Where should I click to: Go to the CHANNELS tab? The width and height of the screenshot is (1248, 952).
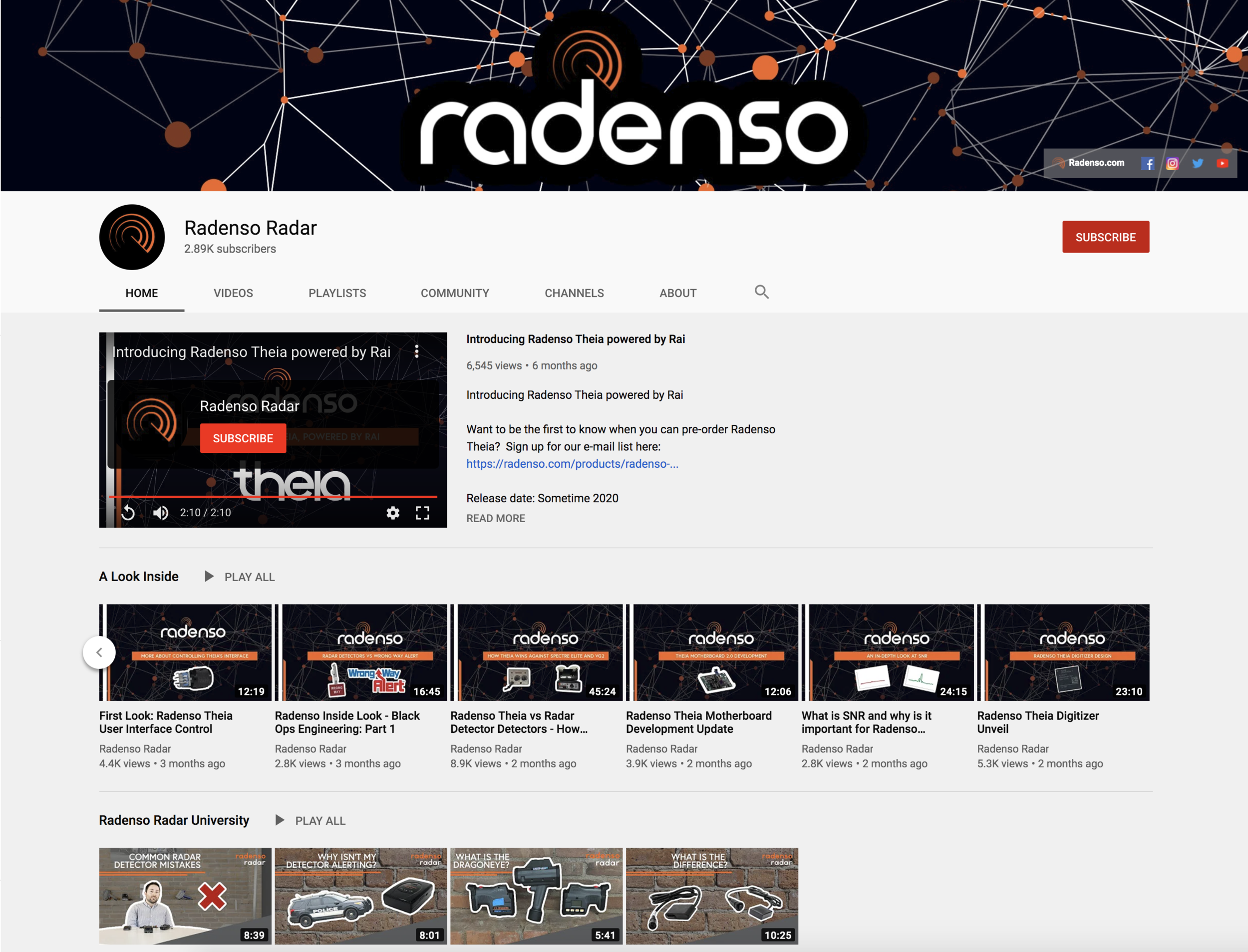pyautogui.click(x=574, y=293)
